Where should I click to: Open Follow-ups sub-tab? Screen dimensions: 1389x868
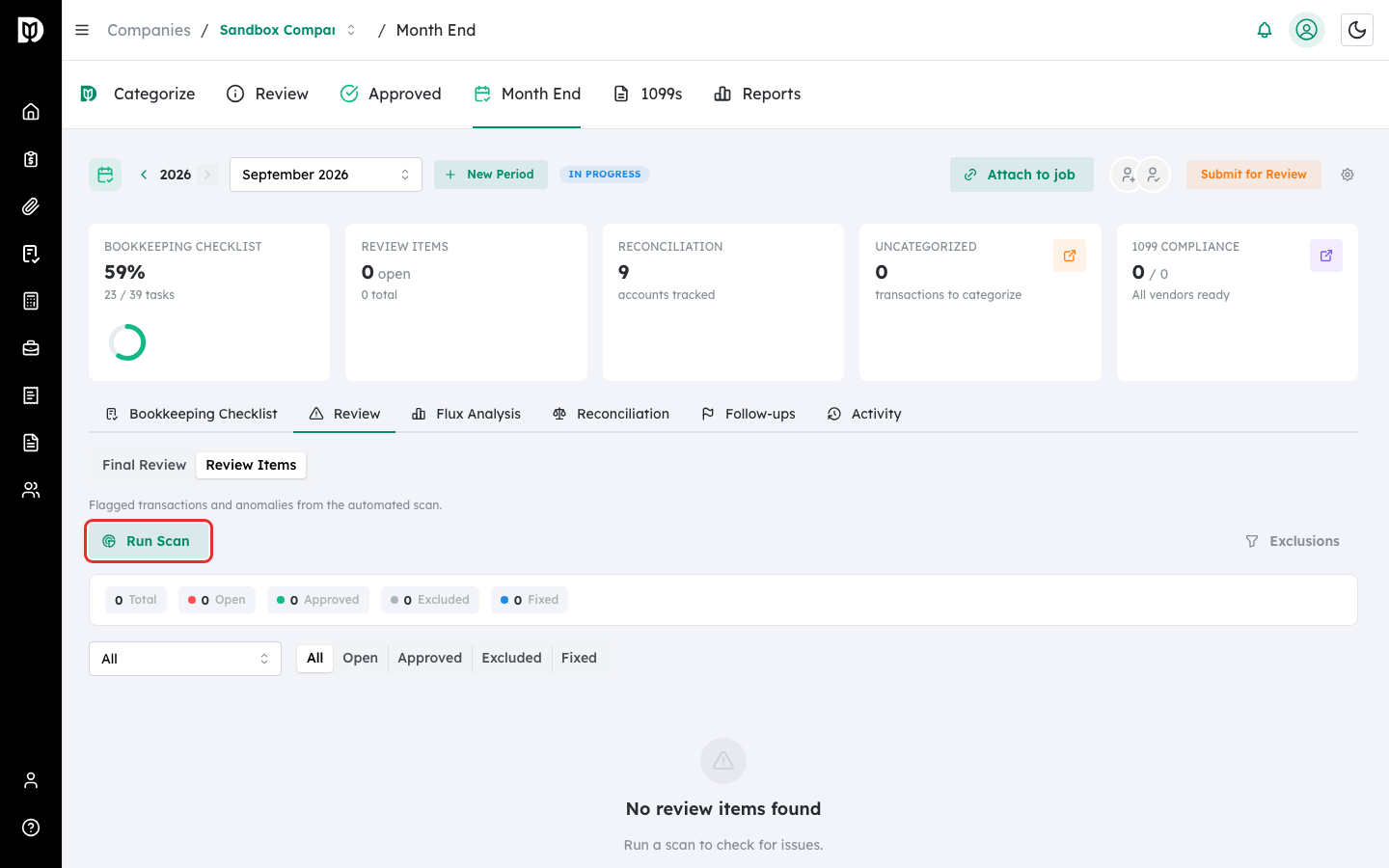pos(749,414)
